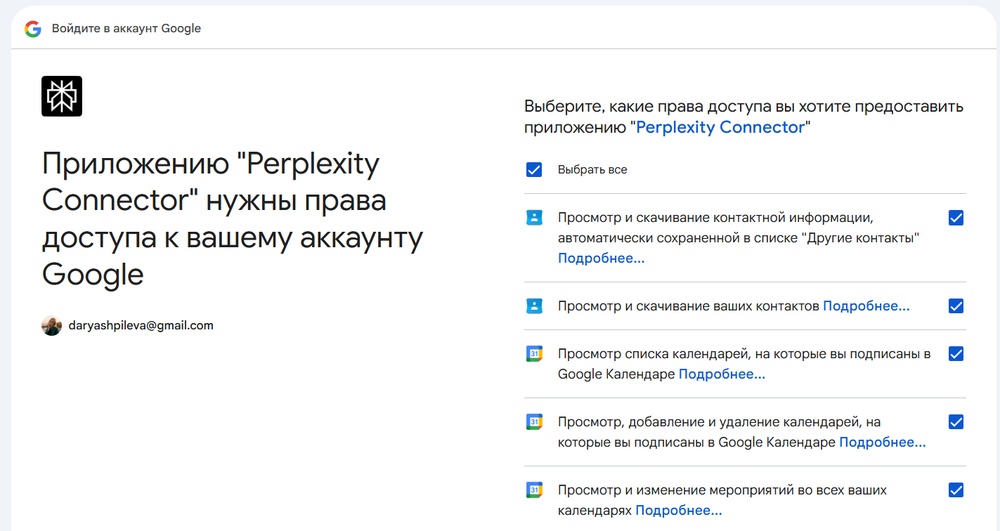Viewport: 1000px width, 531px height.
Task: Toggle the "Выбрать все" checkbox
Action: (534, 170)
